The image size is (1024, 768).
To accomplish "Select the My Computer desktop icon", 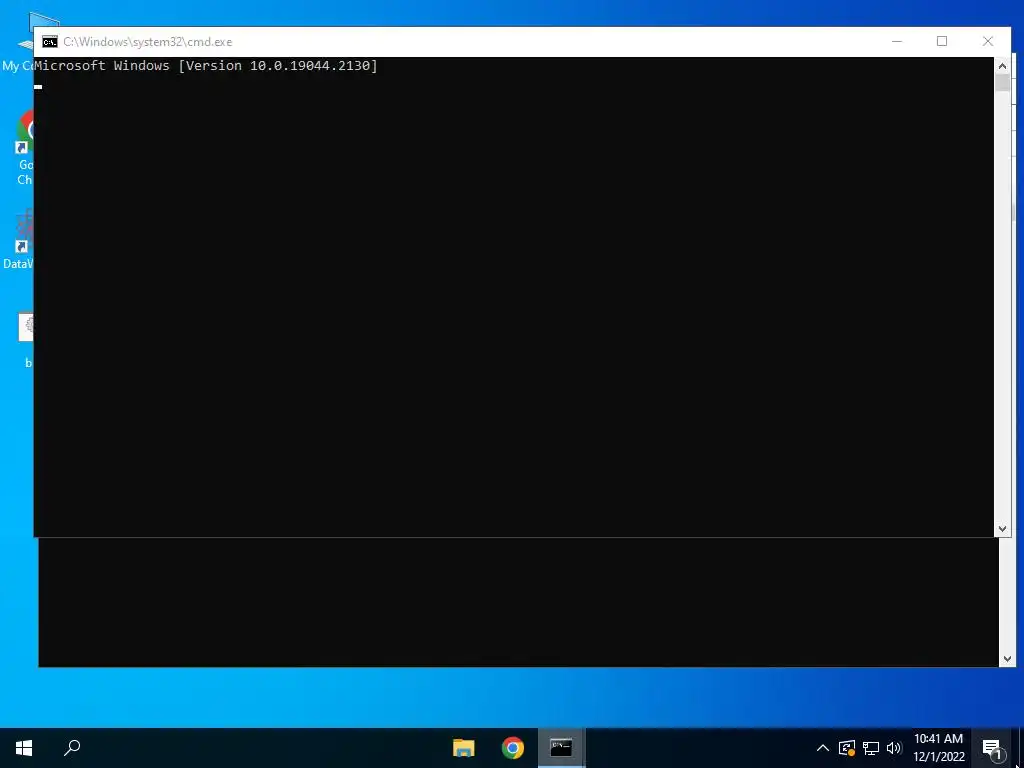I will coord(20,44).
